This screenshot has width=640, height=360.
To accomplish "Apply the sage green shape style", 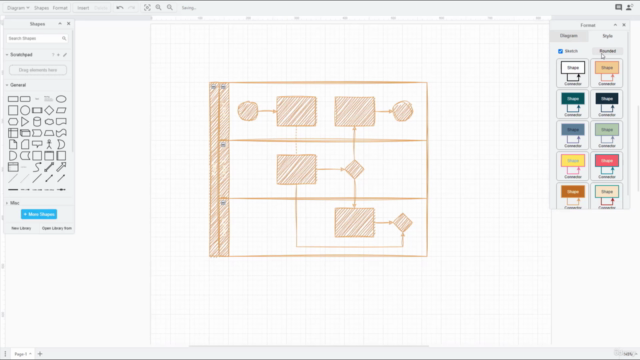I will (x=607, y=135).
